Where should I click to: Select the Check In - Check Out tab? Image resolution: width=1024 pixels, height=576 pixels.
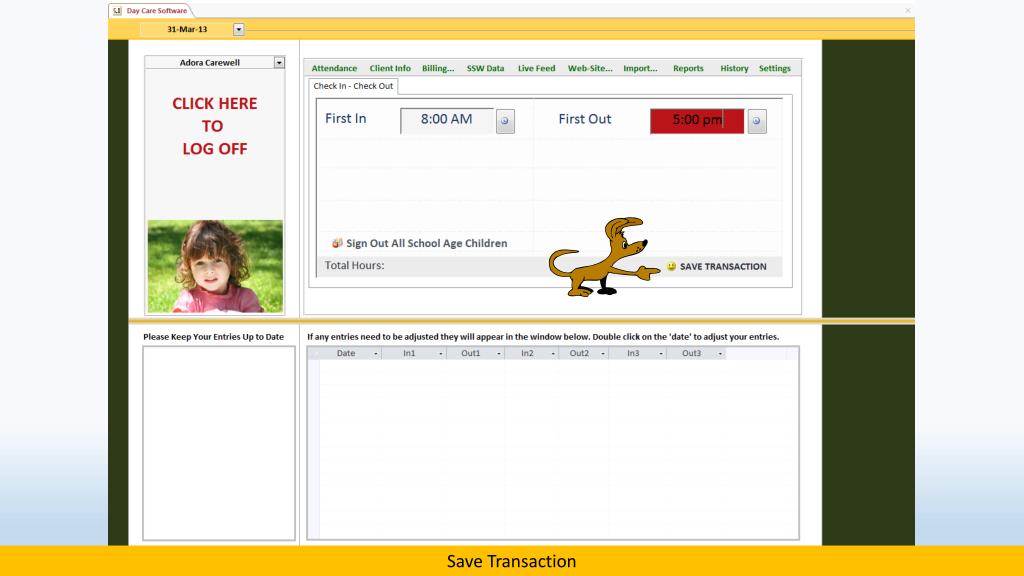[353, 86]
